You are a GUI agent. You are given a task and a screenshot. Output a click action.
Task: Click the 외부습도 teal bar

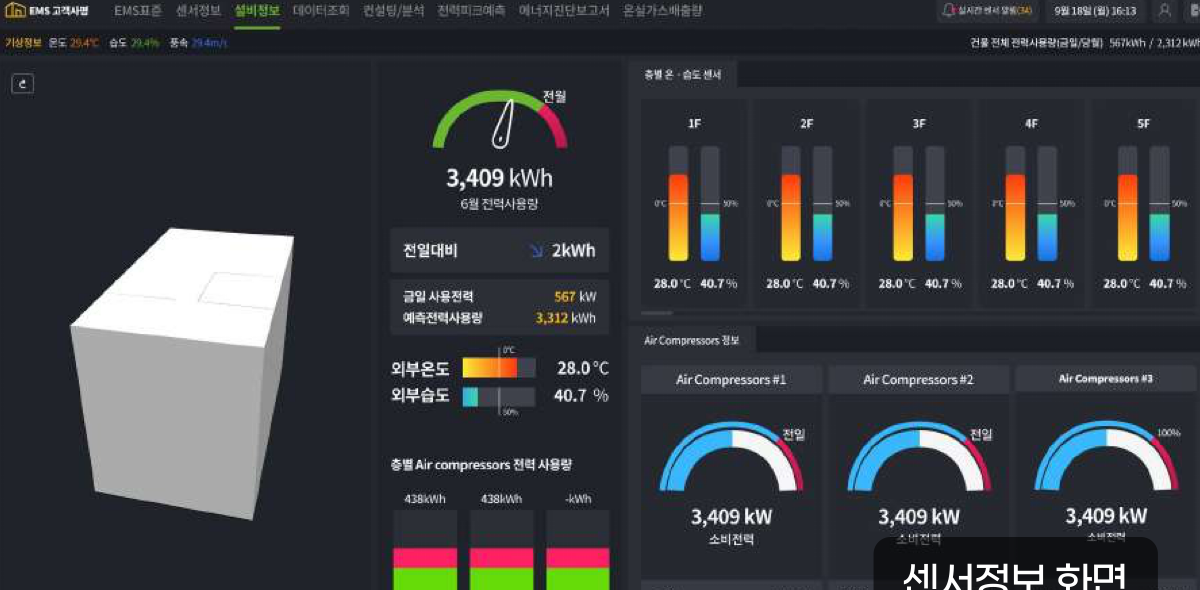[470, 397]
